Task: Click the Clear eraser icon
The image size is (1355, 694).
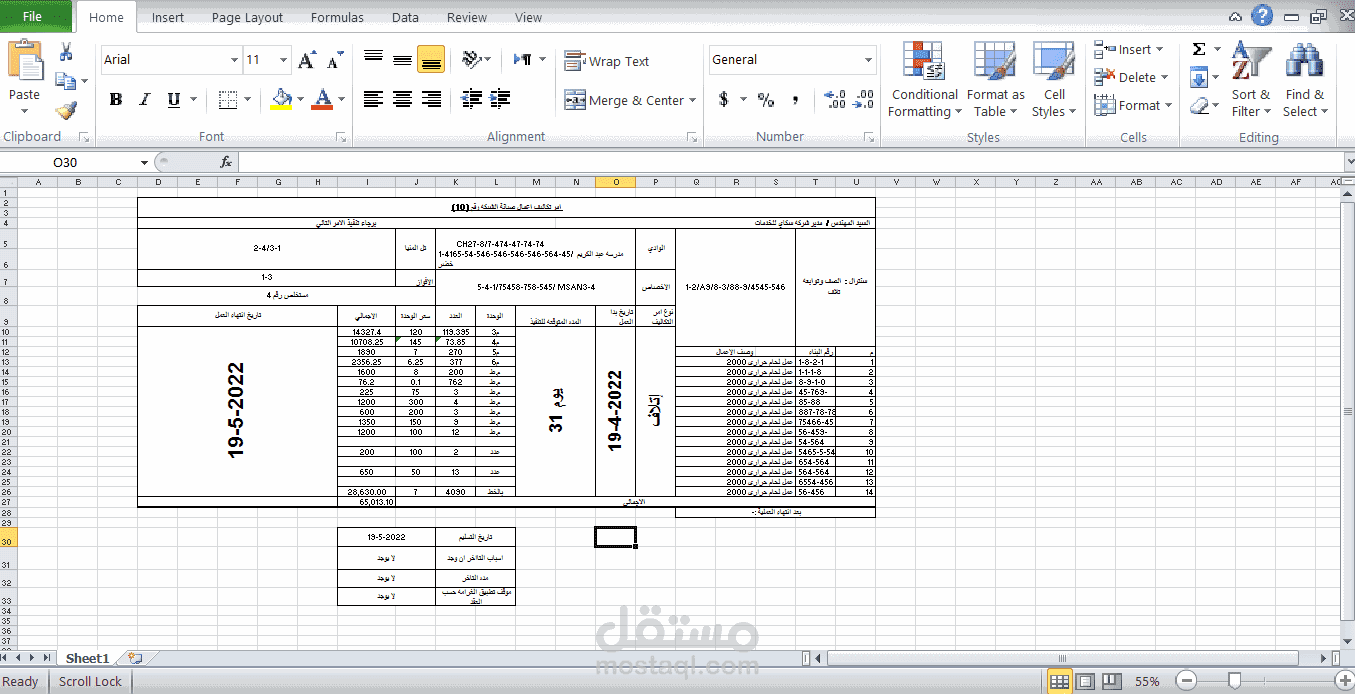Action: (1200, 105)
